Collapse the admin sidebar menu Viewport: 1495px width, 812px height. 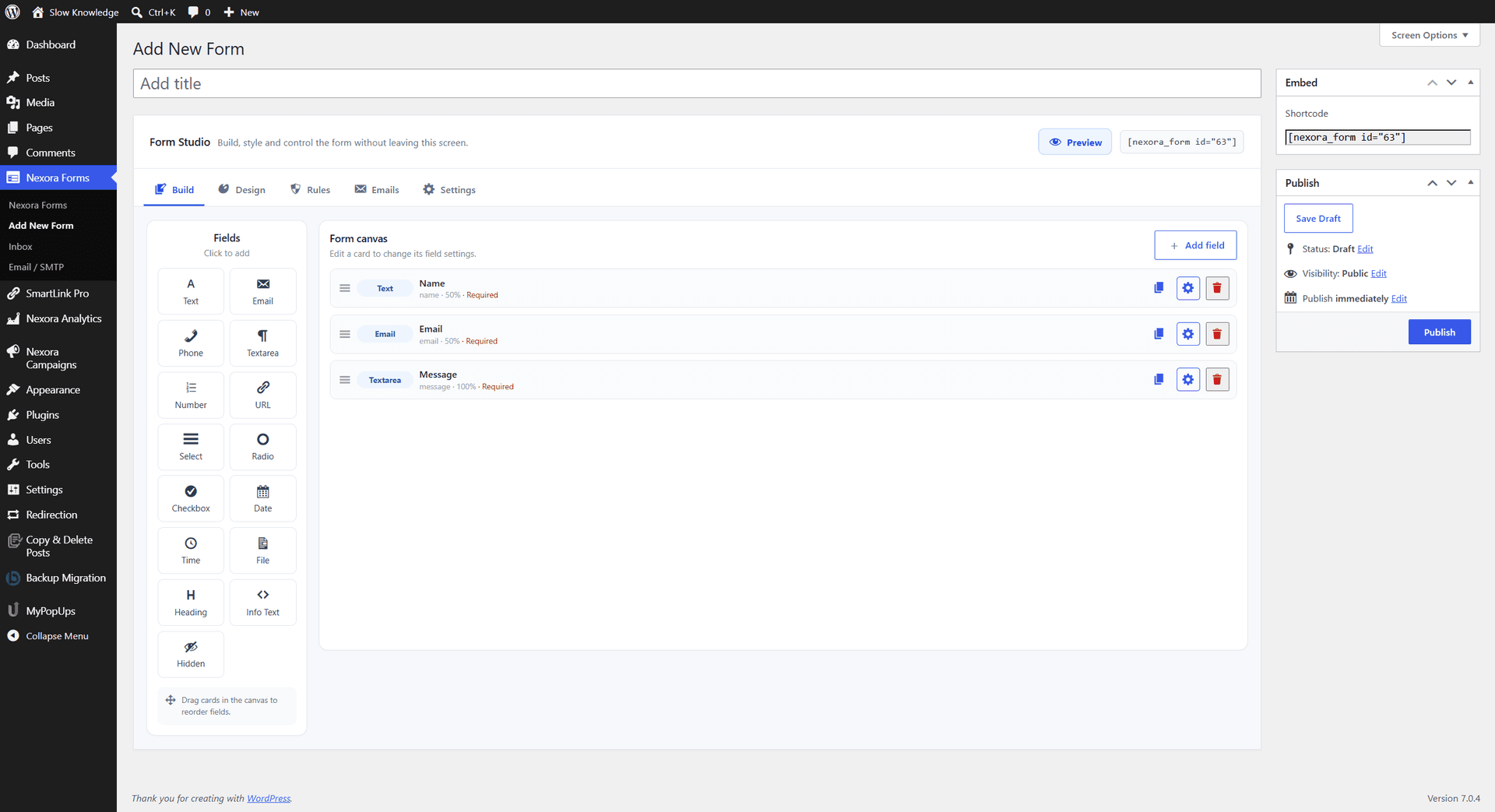(x=58, y=636)
